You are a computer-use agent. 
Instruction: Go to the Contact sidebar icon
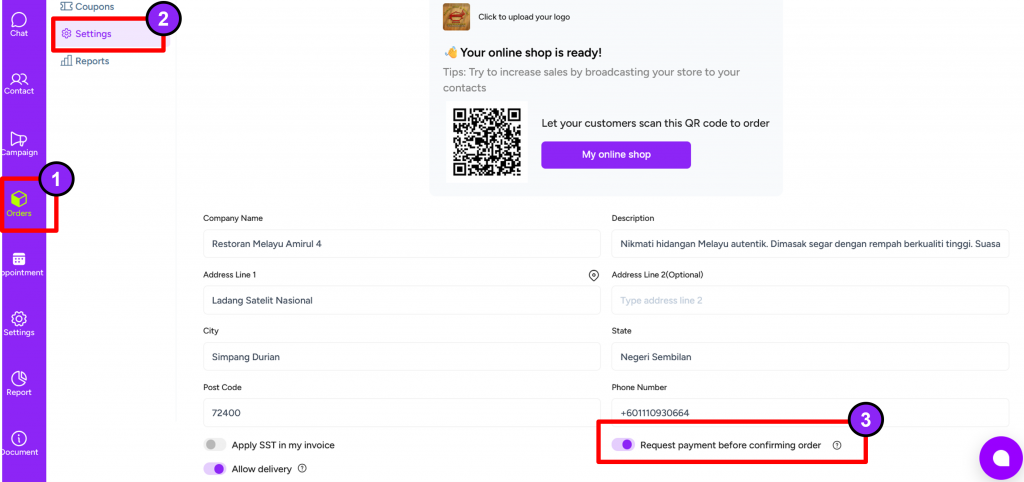pyautogui.click(x=19, y=82)
